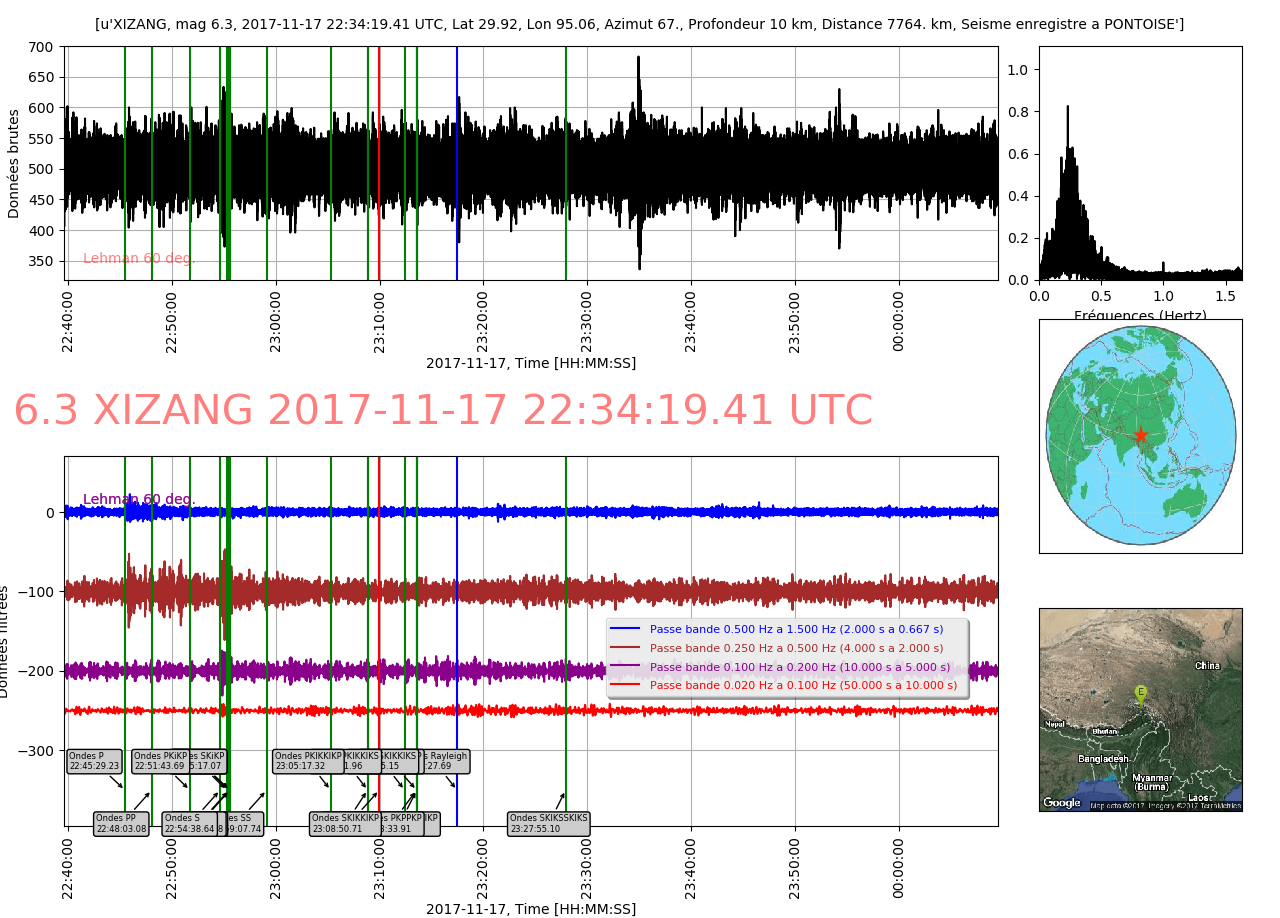
Task: Click the Myanmar (Burma) label on map
Action: tap(1151, 782)
